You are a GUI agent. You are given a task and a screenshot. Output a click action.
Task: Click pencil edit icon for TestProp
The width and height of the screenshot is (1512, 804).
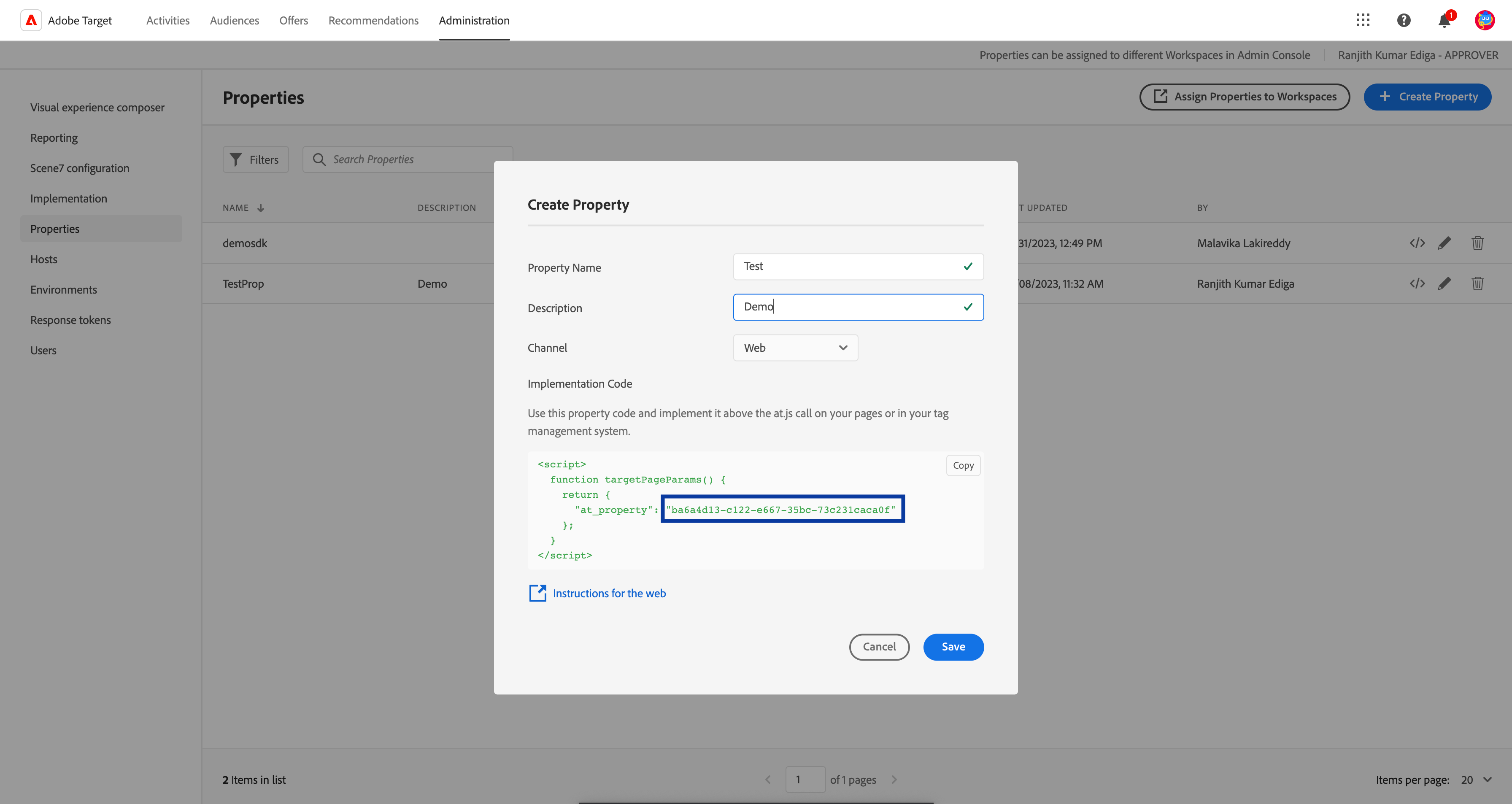[1444, 283]
